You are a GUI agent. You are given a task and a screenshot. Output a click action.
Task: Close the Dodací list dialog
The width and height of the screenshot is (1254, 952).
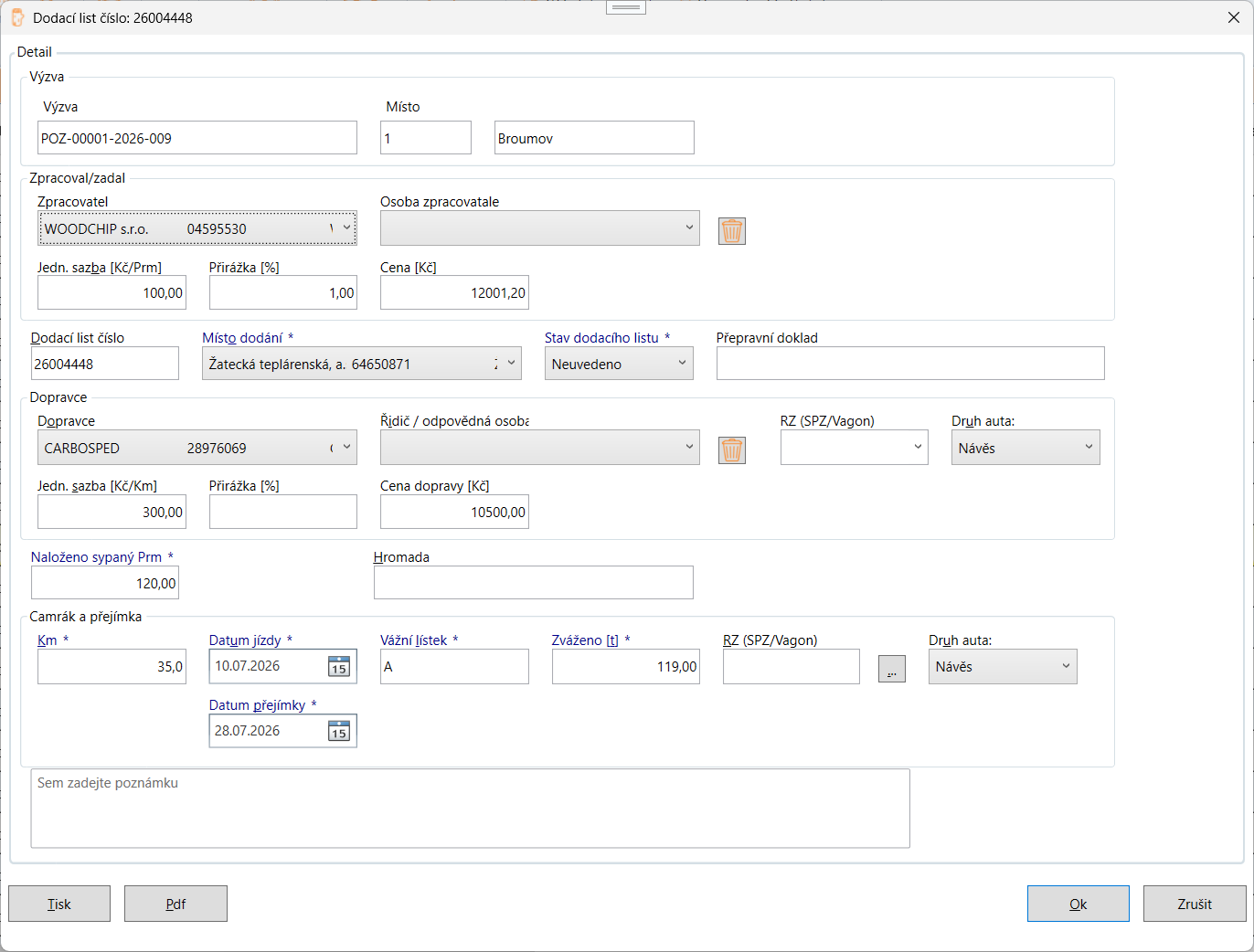(1233, 17)
